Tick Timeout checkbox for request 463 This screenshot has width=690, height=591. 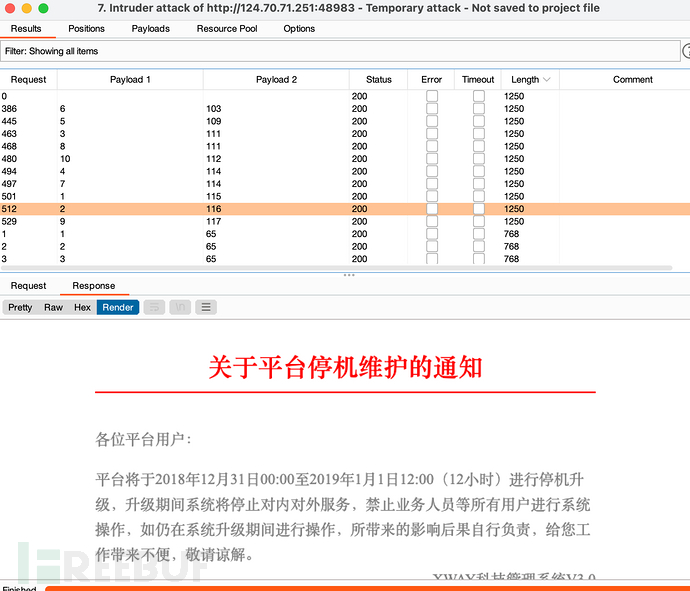pos(479,133)
